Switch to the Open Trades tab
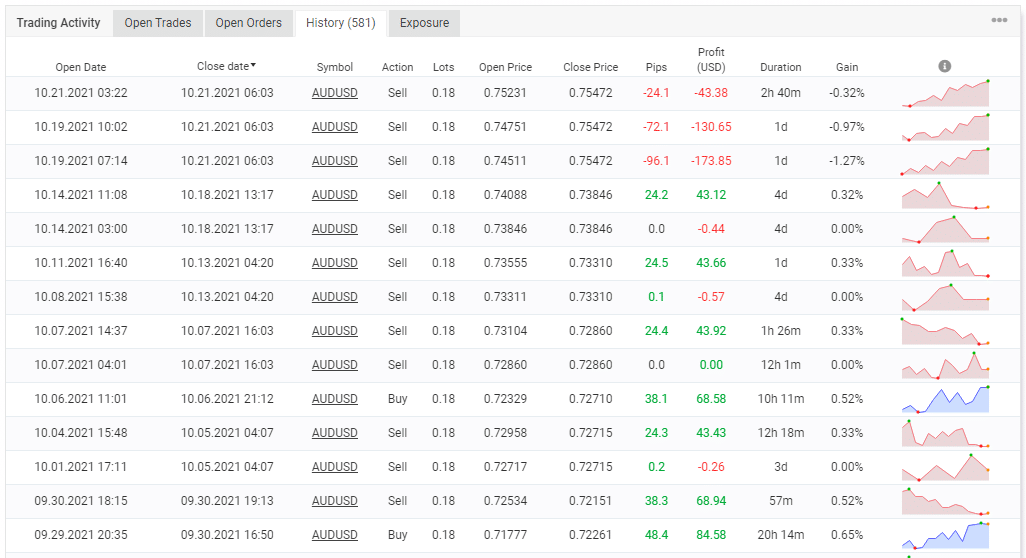The width and height of the screenshot is (1026, 558). 158,23
